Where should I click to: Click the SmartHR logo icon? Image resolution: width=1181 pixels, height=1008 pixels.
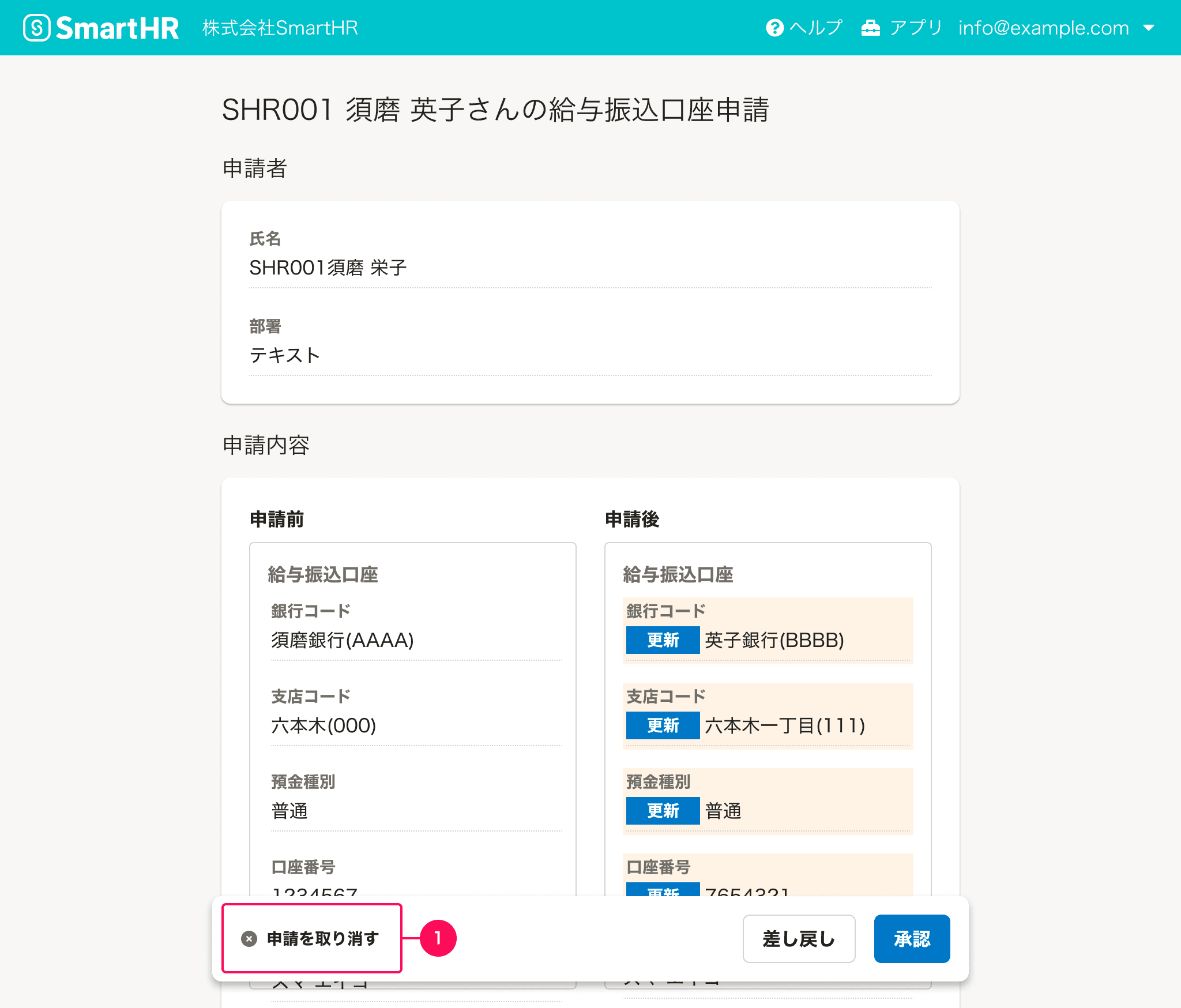click(37, 27)
